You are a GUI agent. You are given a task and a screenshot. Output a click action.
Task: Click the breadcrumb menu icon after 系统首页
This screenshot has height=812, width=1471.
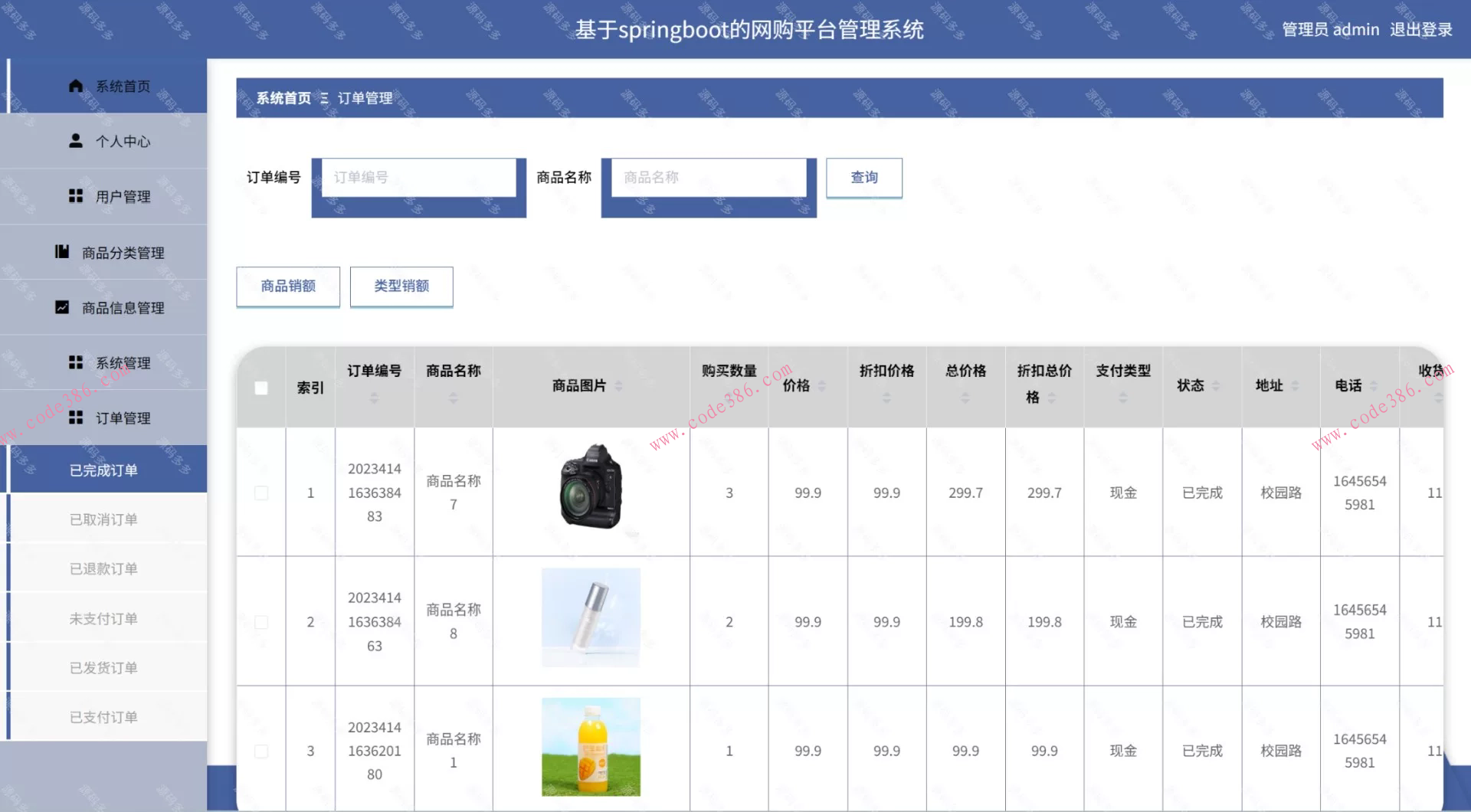tap(325, 98)
